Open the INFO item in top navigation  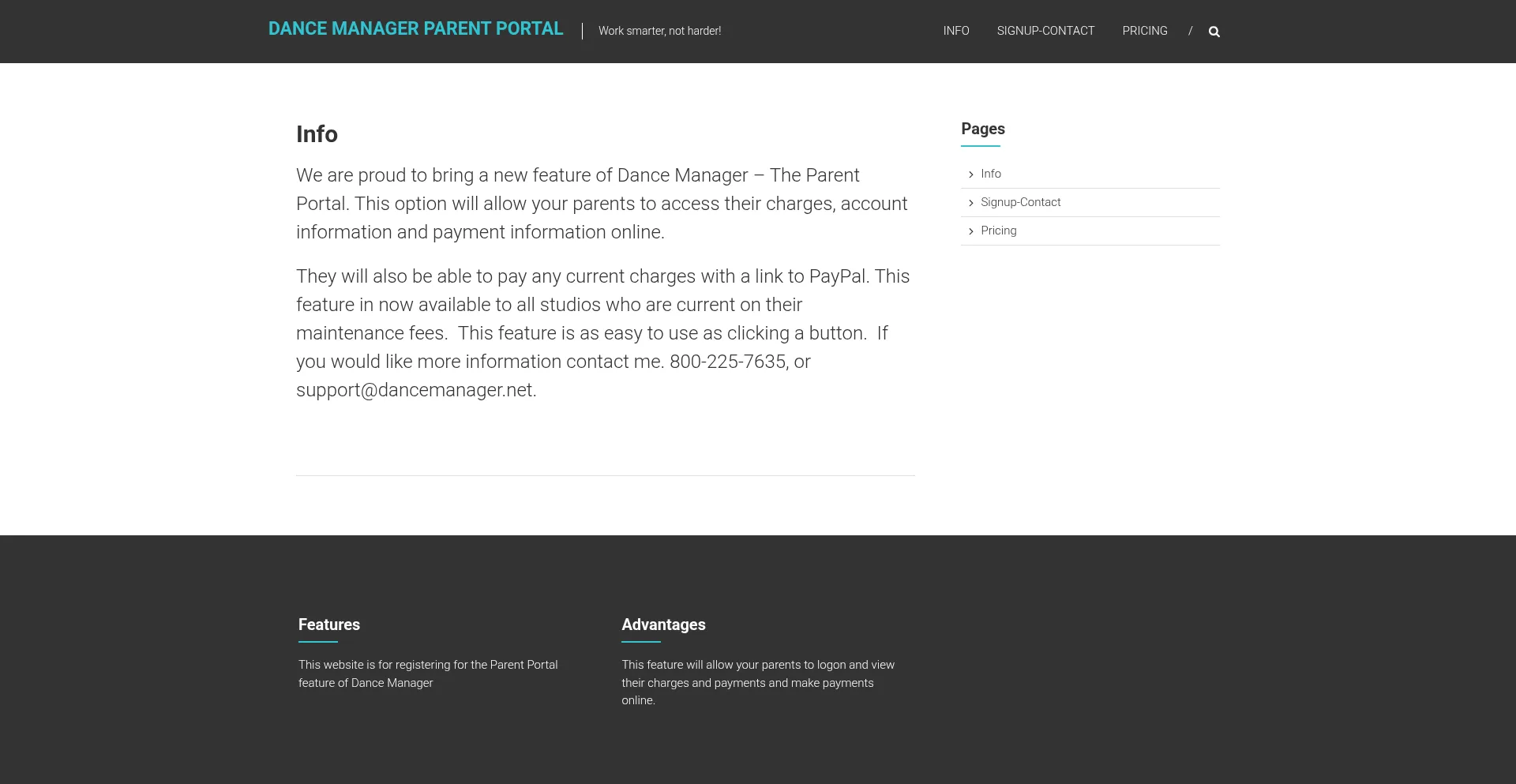pyautogui.click(x=955, y=31)
